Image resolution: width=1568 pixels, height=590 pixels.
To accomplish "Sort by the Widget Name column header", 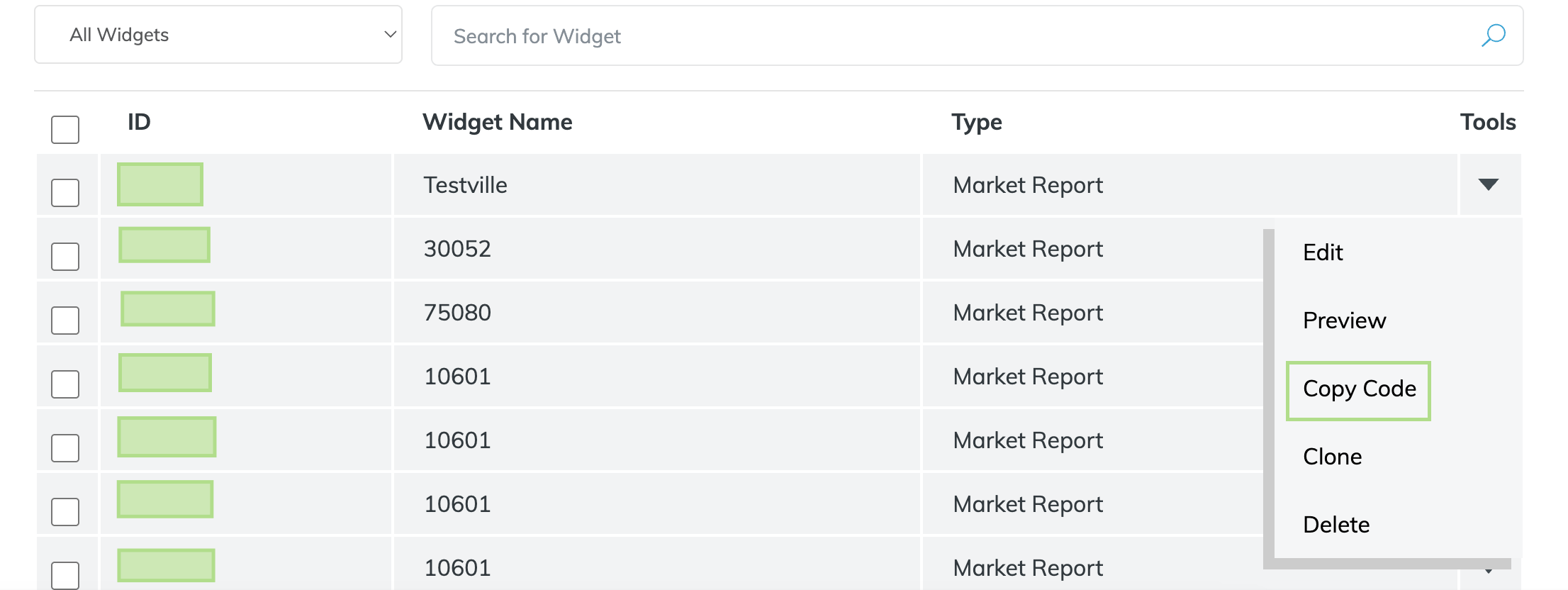I will [497, 122].
